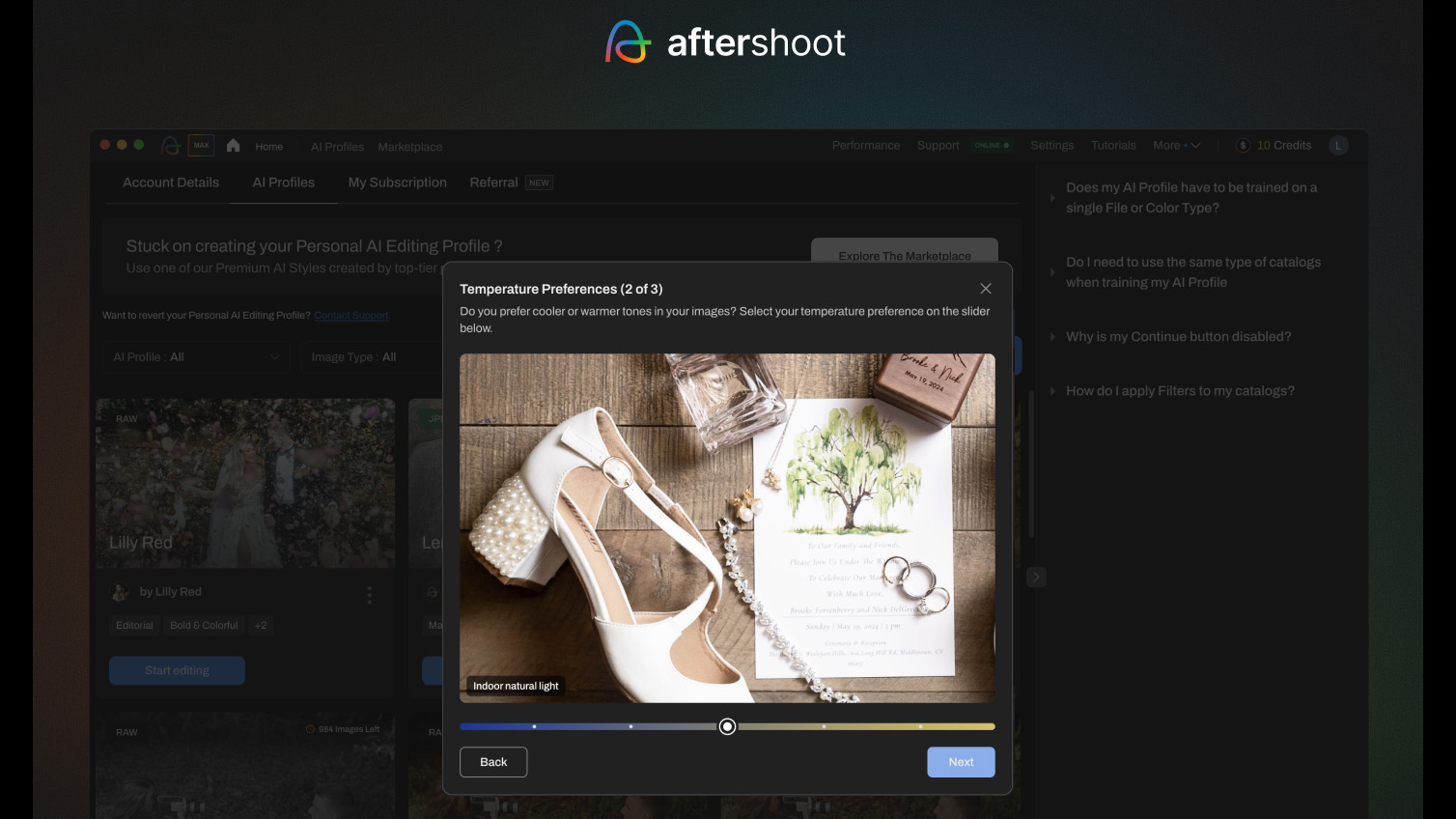Open Settings in the top bar

click(1051, 146)
